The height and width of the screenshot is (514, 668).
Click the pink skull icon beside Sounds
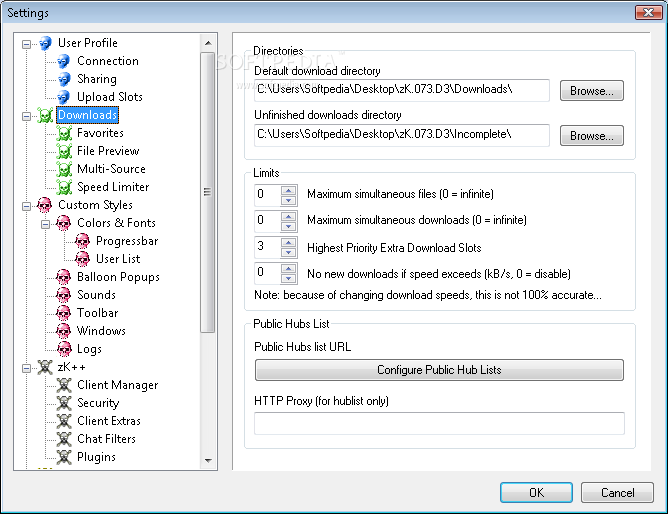click(64, 295)
